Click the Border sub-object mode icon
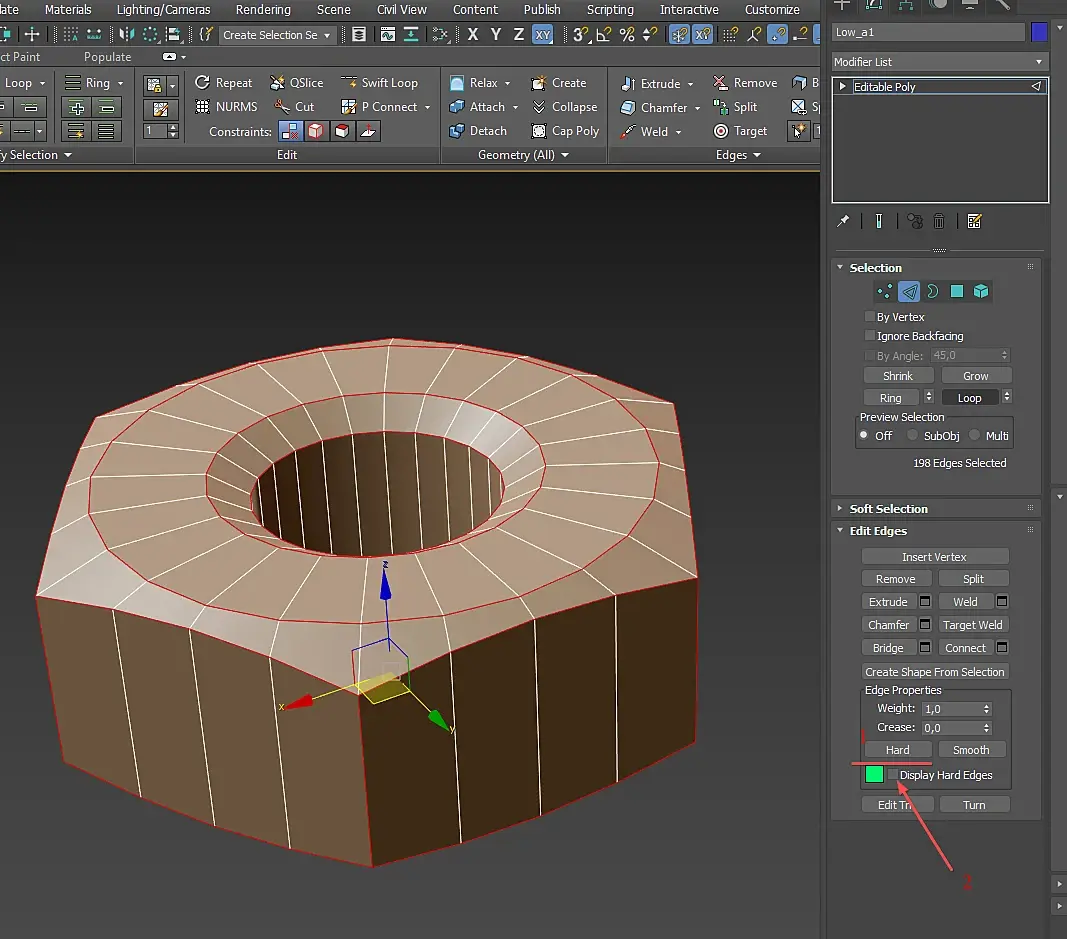Viewport: 1067px width, 939px height. (x=933, y=292)
